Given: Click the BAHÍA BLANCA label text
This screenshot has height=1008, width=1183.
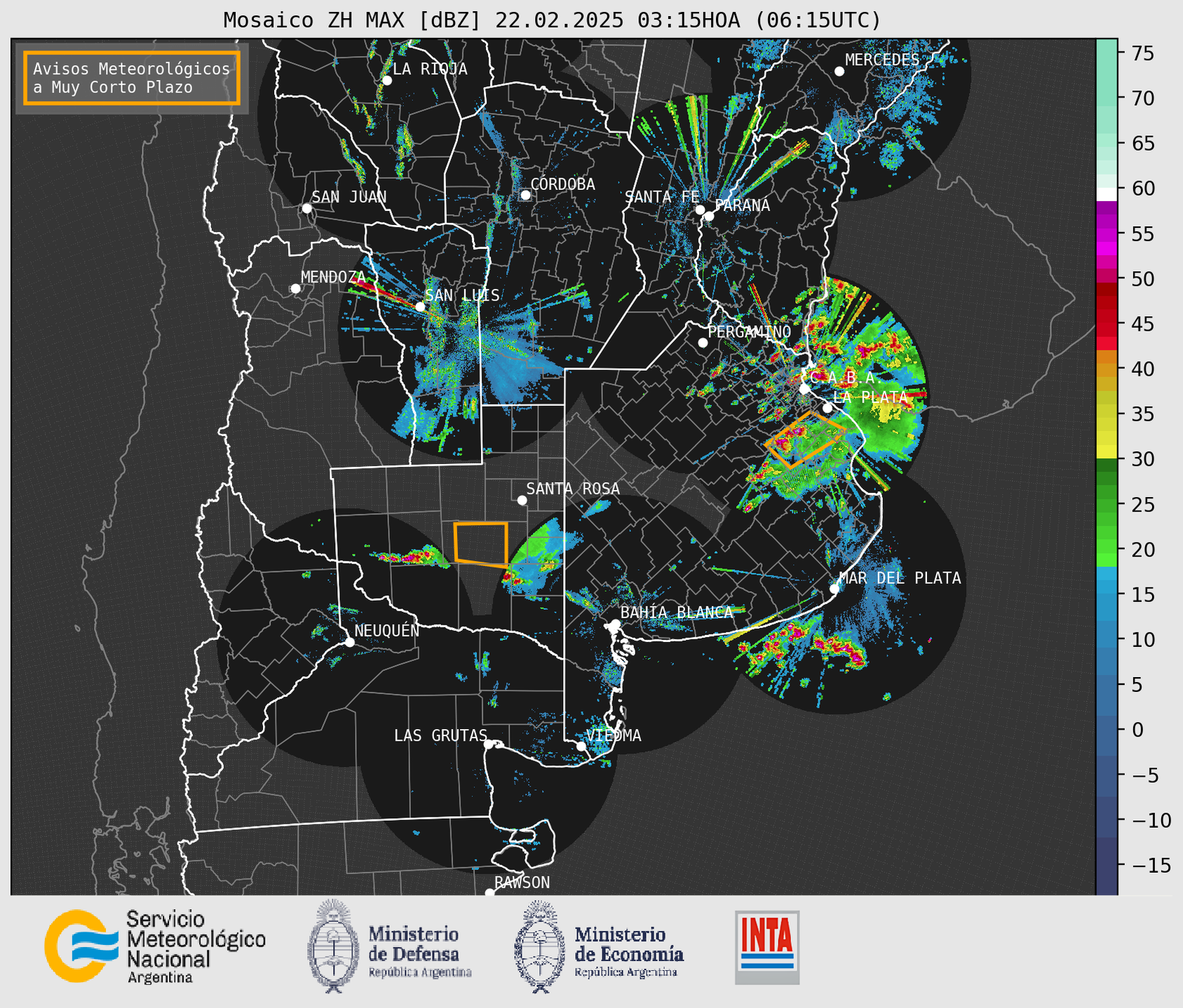Looking at the screenshot, I should click(x=677, y=613).
